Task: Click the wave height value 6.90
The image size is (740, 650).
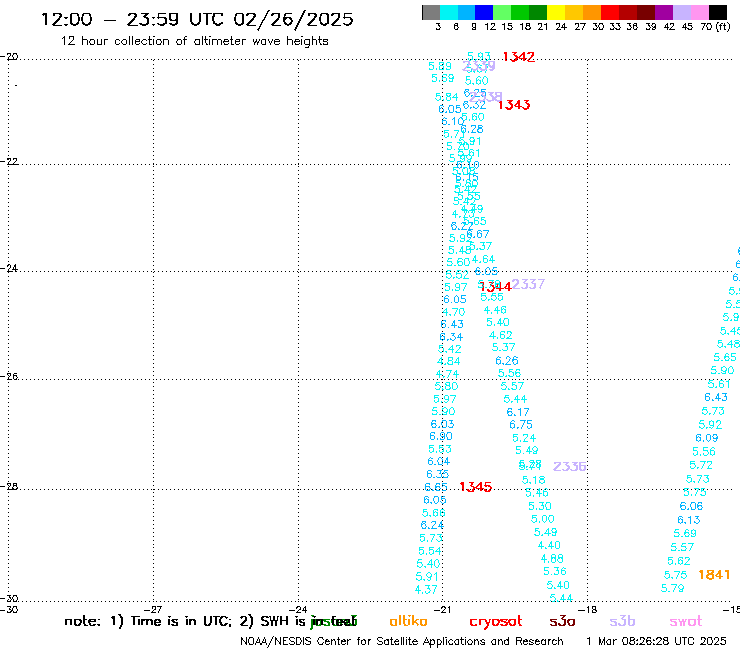Action: [441, 436]
